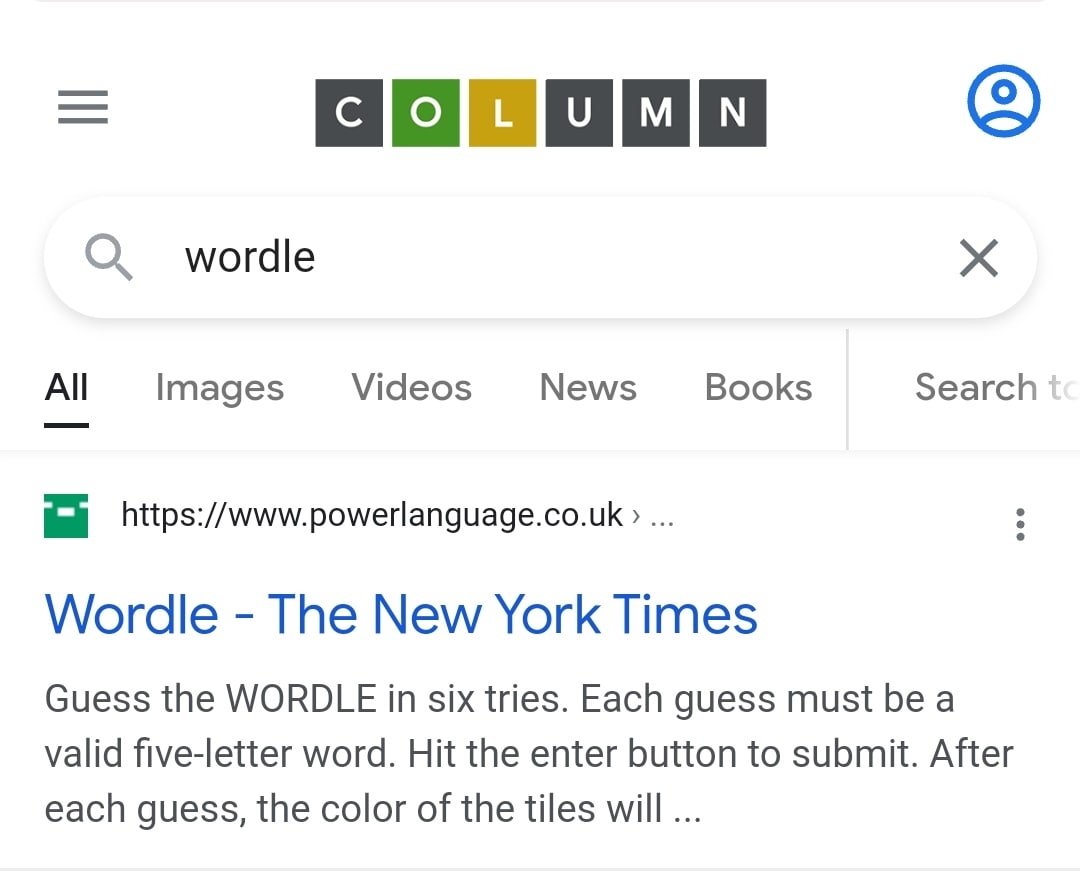Open Wordle - The New York Times link
The height and width of the screenshot is (871, 1080).
pos(401,614)
